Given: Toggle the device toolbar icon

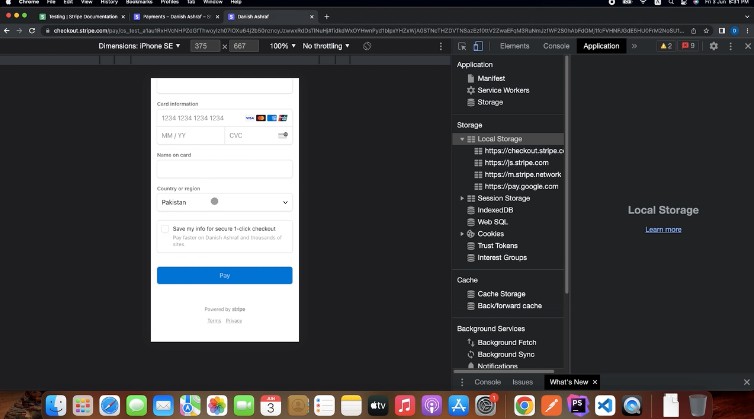Looking at the screenshot, I should tap(478, 46).
